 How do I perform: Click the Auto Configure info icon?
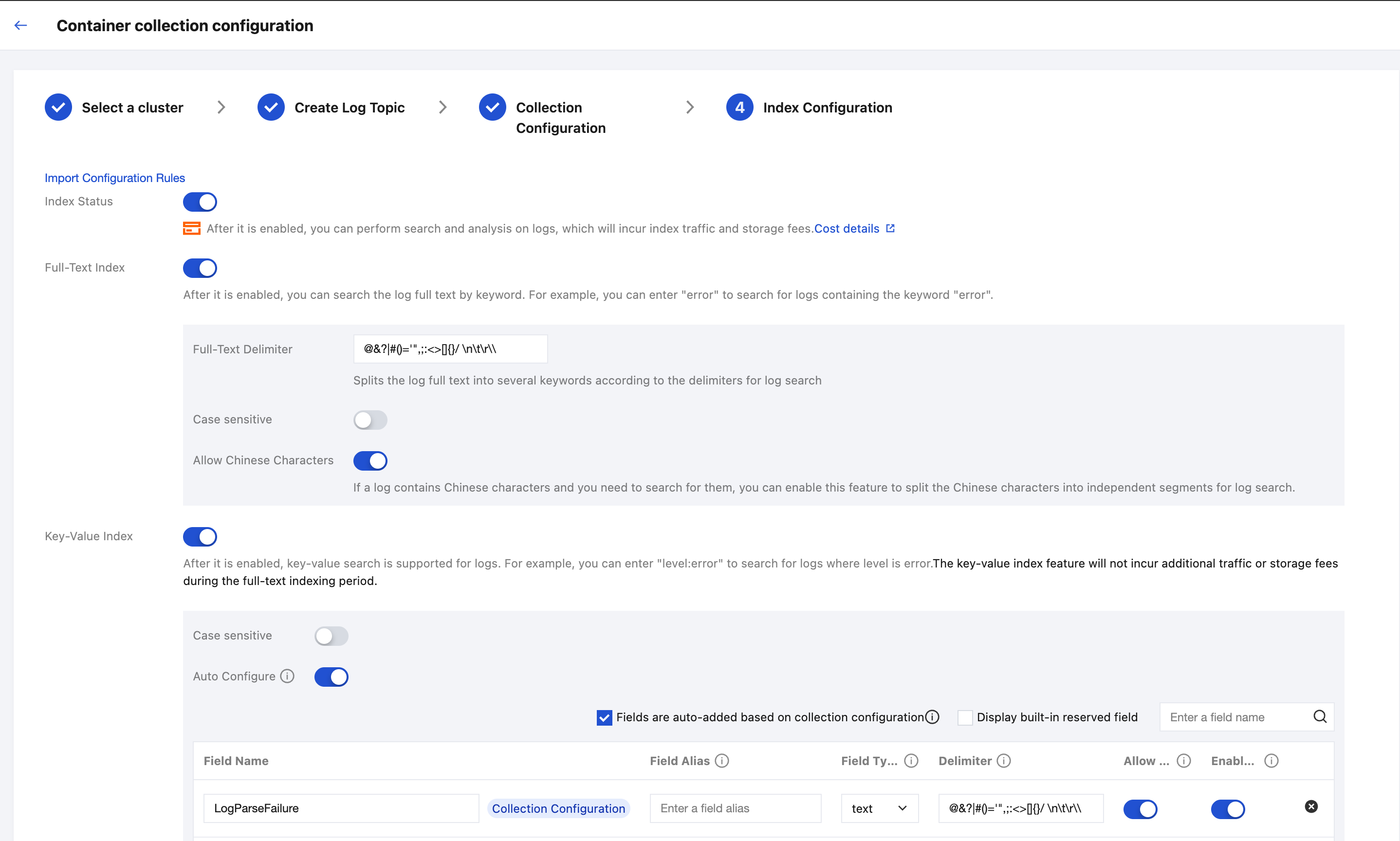[x=288, y=676]
